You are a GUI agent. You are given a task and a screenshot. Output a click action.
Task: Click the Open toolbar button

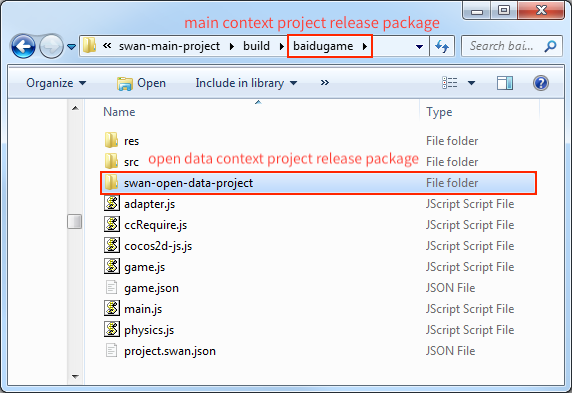(142, 83)
